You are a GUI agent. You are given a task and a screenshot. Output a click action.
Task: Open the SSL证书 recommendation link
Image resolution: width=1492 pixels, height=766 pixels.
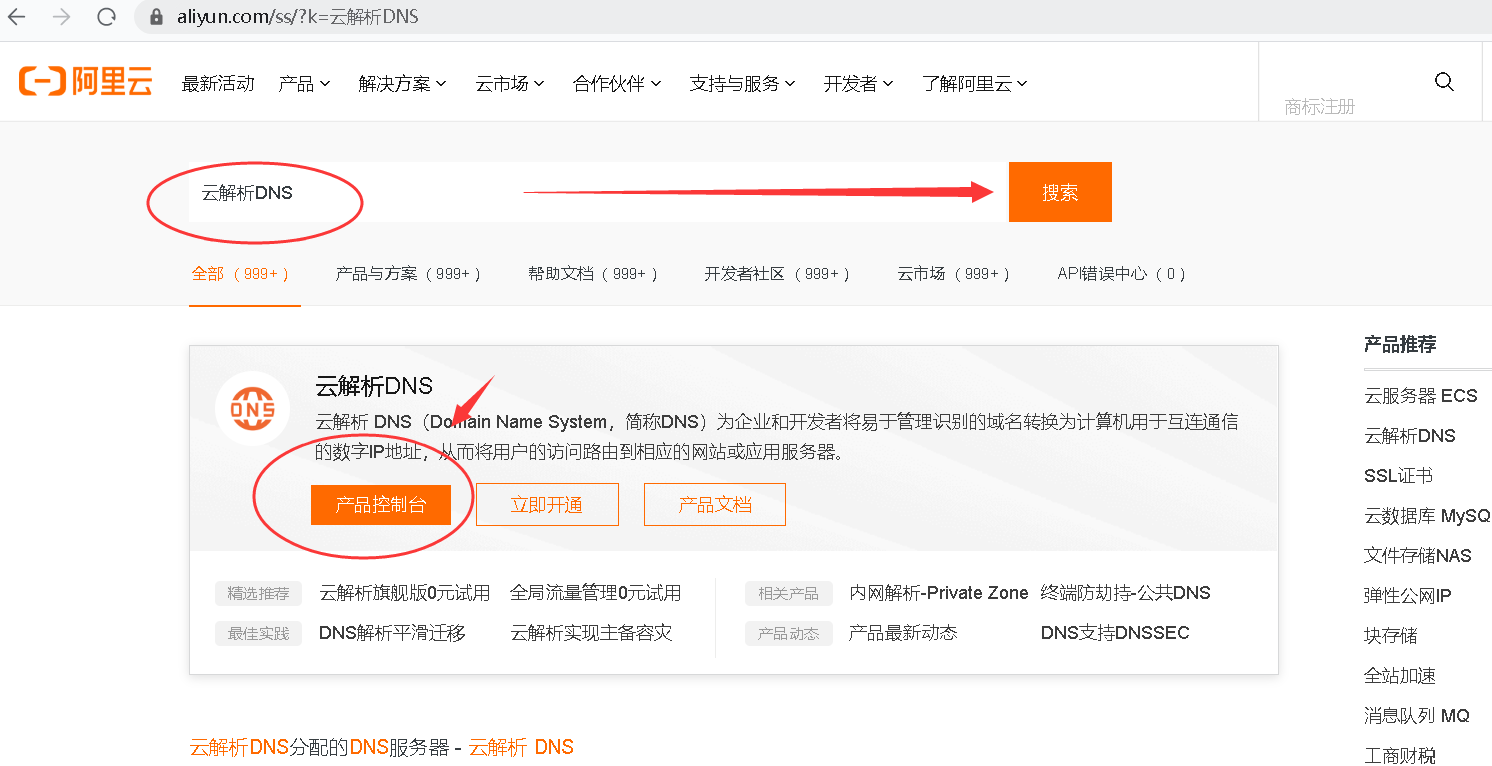tap(1392, 475)
